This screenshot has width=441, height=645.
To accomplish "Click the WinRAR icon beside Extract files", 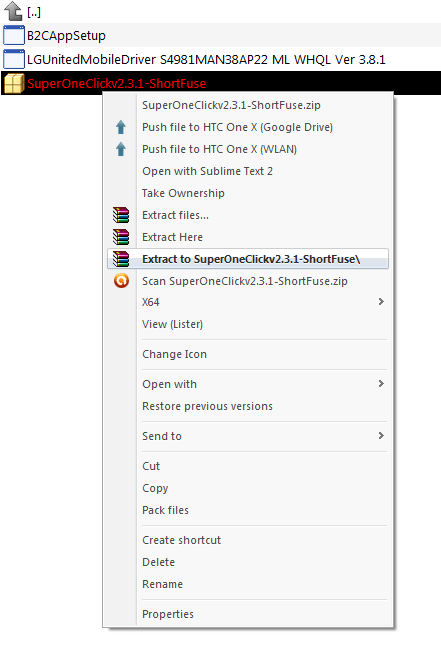I will coord(121,215).
